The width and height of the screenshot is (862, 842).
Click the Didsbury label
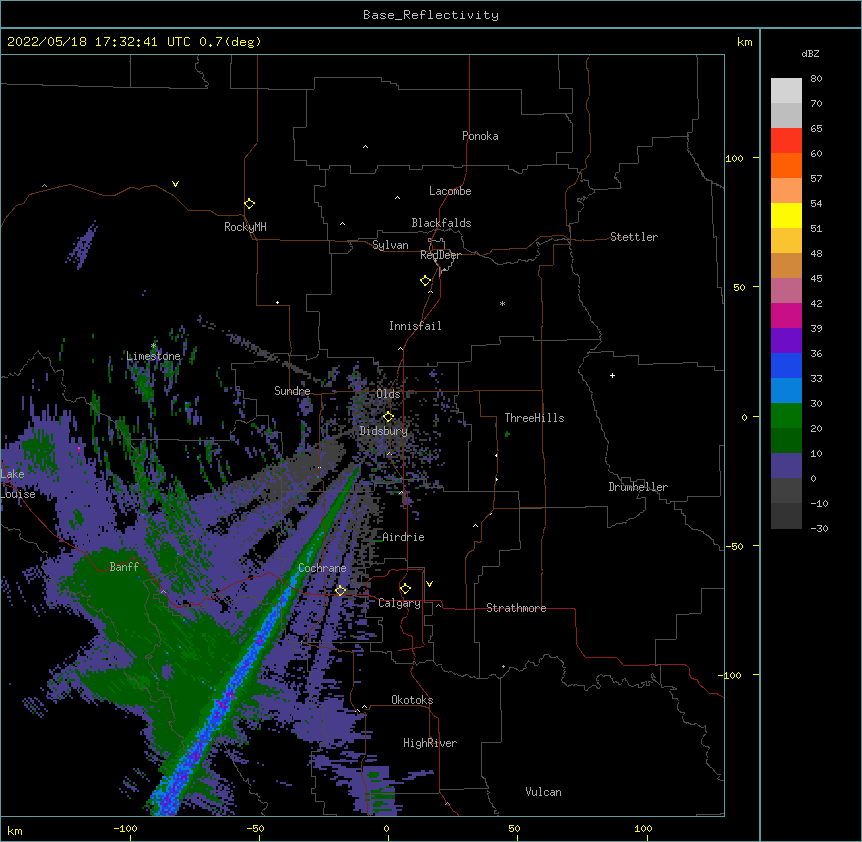pyautogui.click(x=384, y=431)
